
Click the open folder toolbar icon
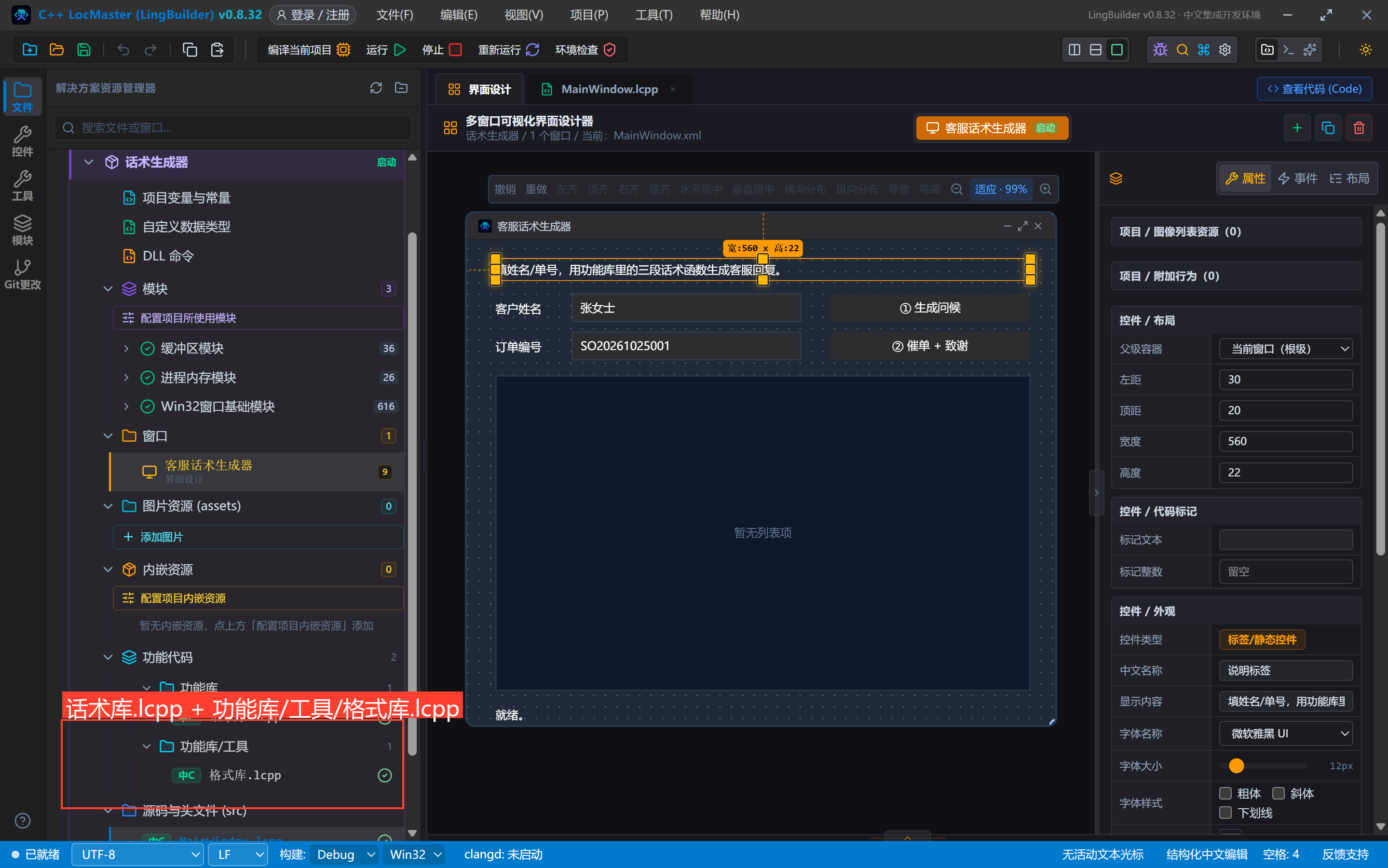click(x=57, y=50)
